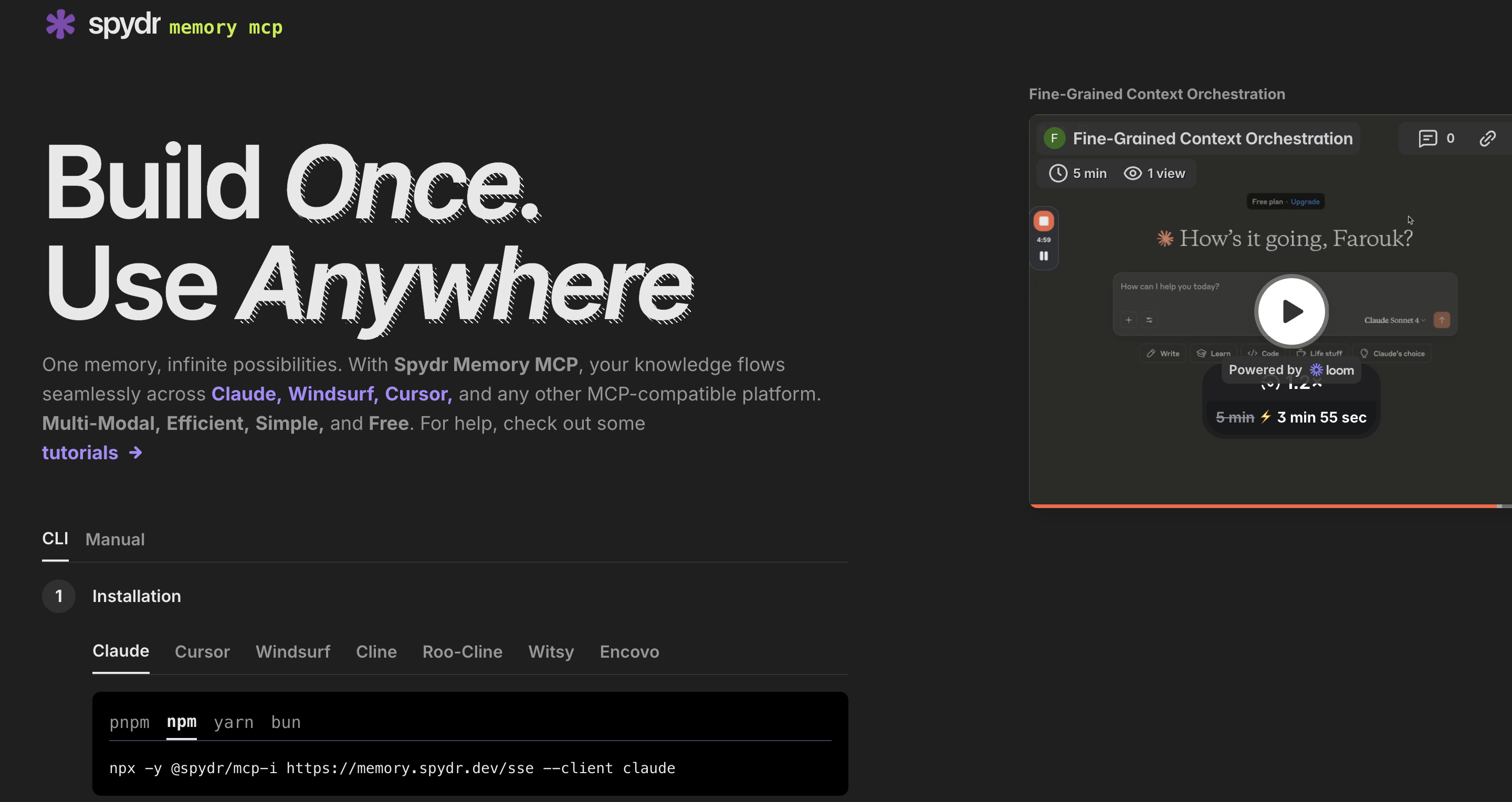The height and width of the screenshot is (802, 1512).
Task: Select the Windsurf client tab
Action: click(x=293, y=652)
